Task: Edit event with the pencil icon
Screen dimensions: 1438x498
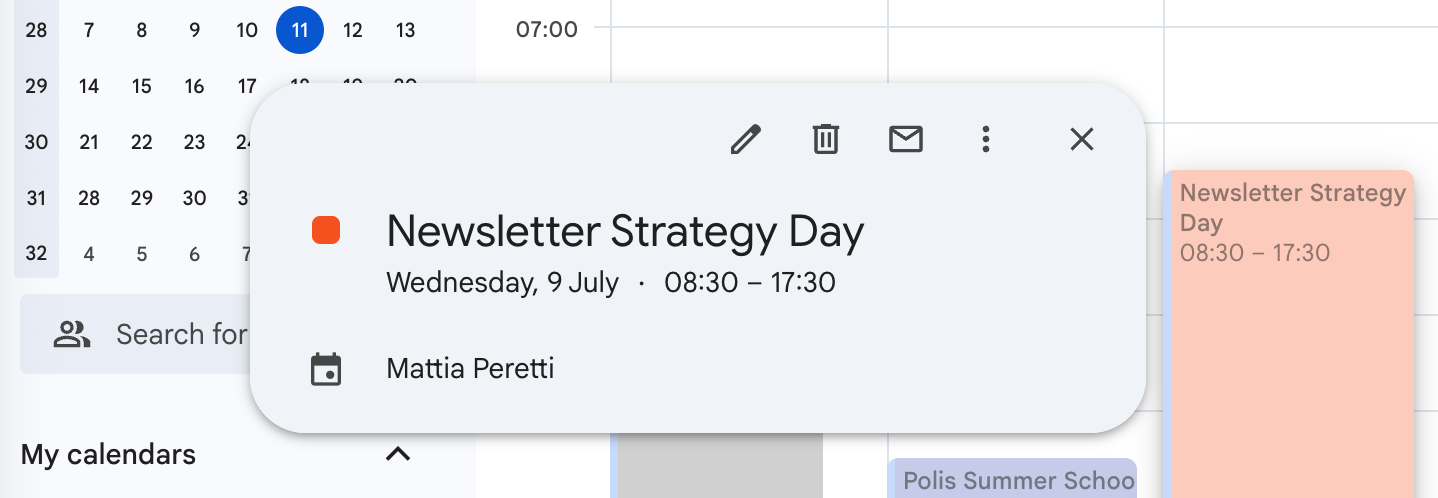Action: [745, 139]
